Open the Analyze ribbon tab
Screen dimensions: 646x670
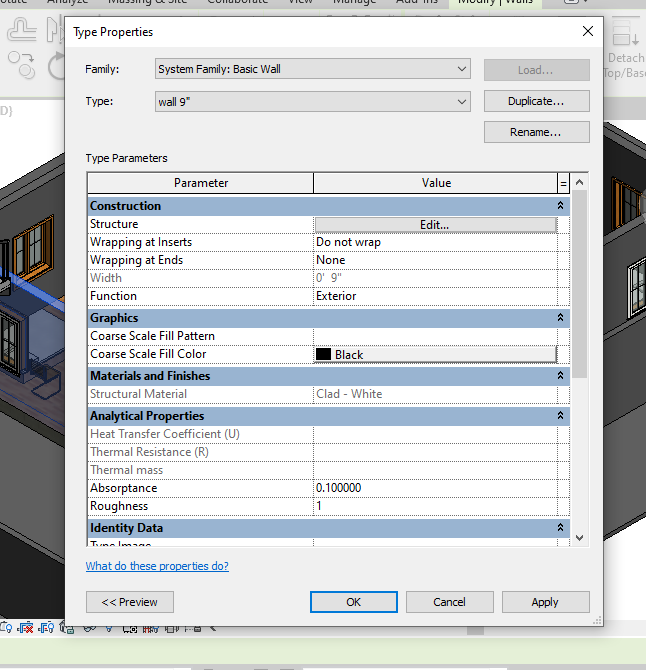68,2
